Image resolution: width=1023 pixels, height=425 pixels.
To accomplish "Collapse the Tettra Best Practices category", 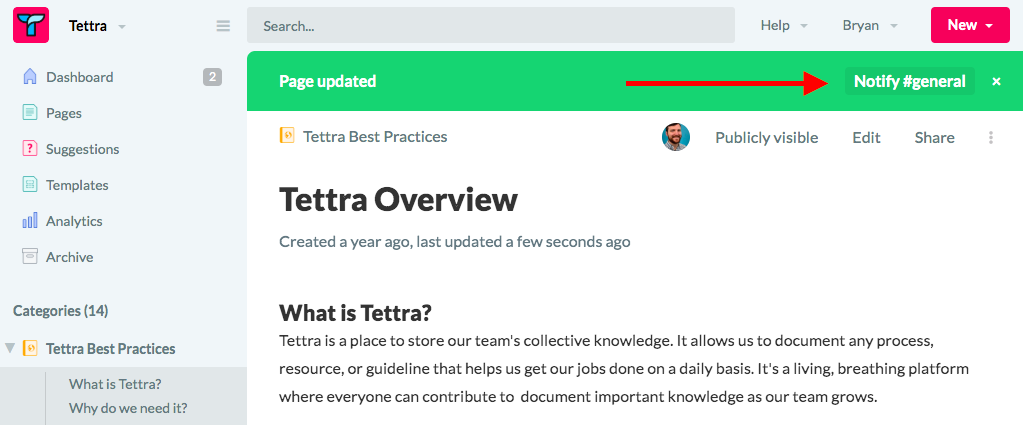I will click(x=10, y=348).
